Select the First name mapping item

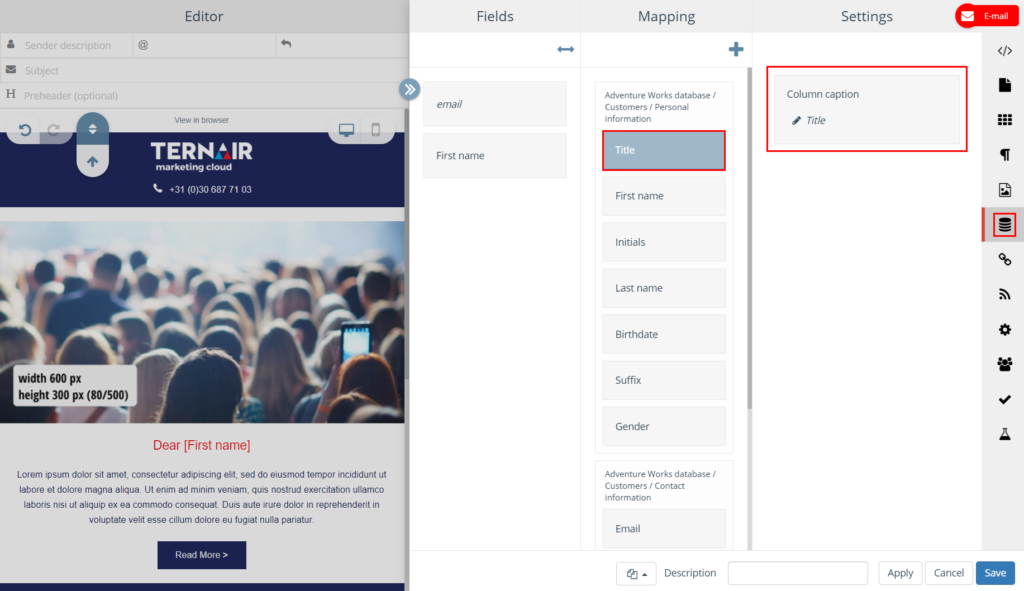coord(664,196)
